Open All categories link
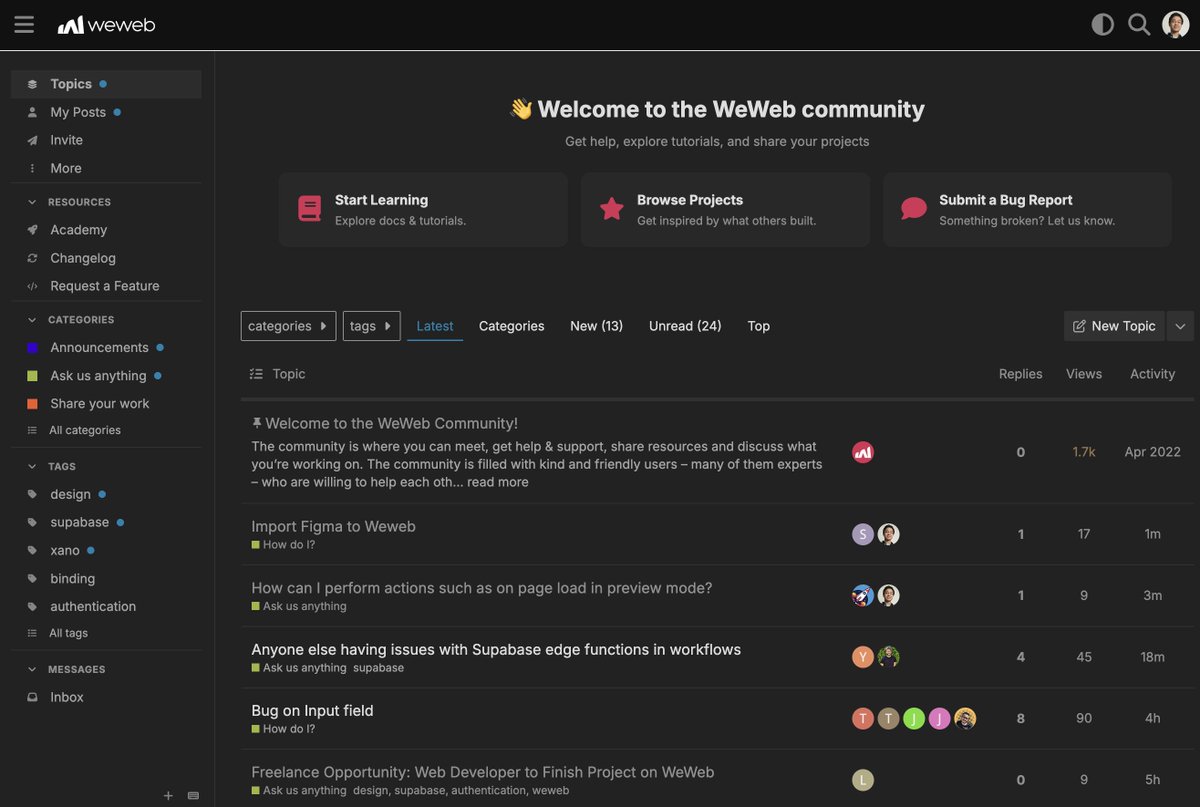The width and height of the screenshot is (1200, 807). coord(85,430)
